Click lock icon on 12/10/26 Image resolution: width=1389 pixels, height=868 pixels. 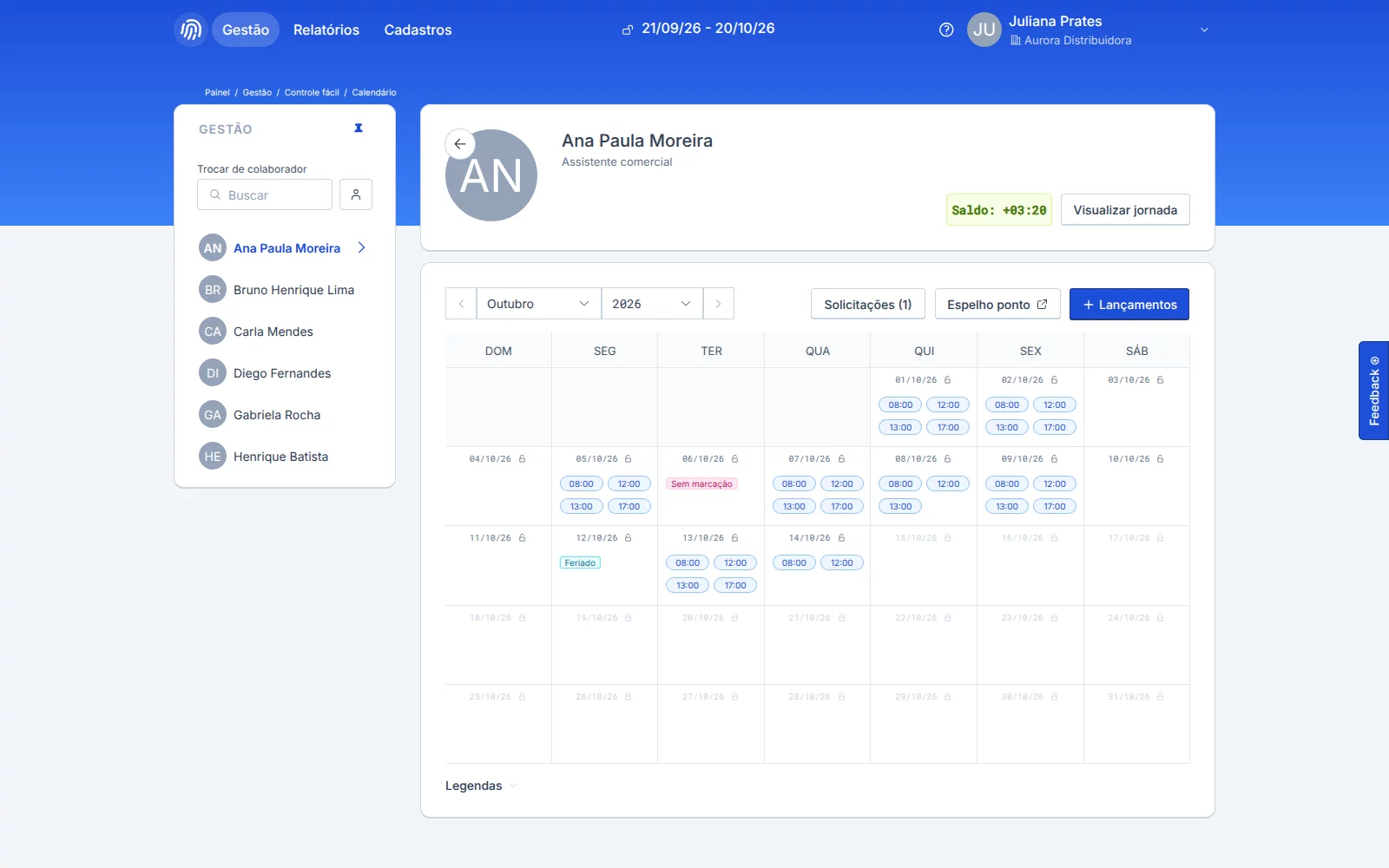click(629, 538)
